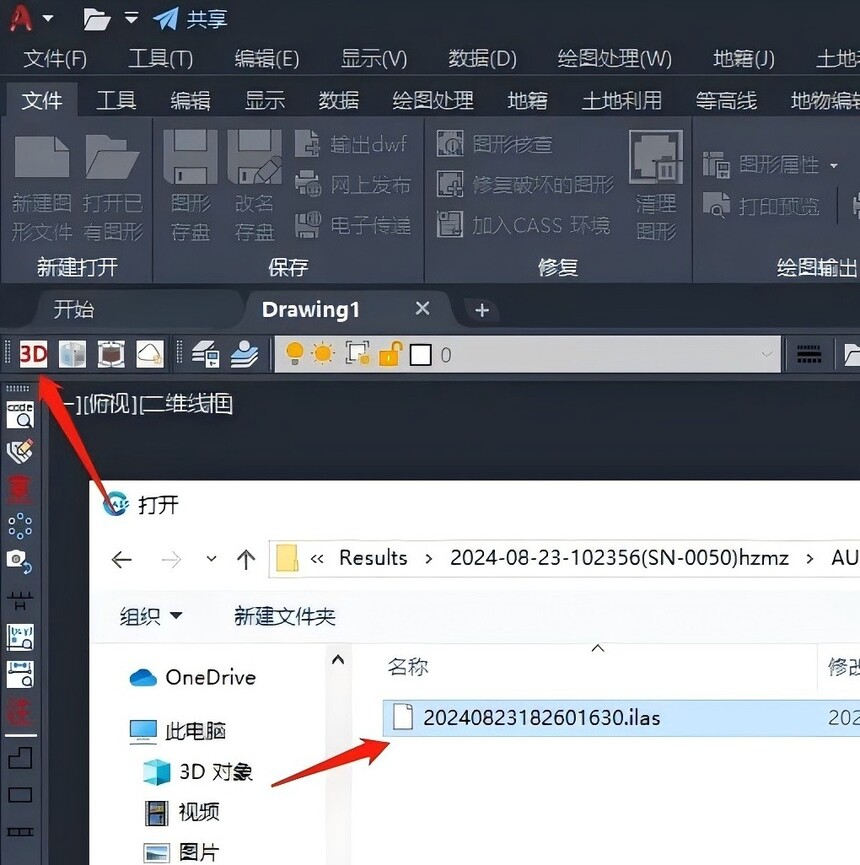Click the camera with rotate arrow icon
The width and height of the screenshot is (860, 865).
point(20,562)
